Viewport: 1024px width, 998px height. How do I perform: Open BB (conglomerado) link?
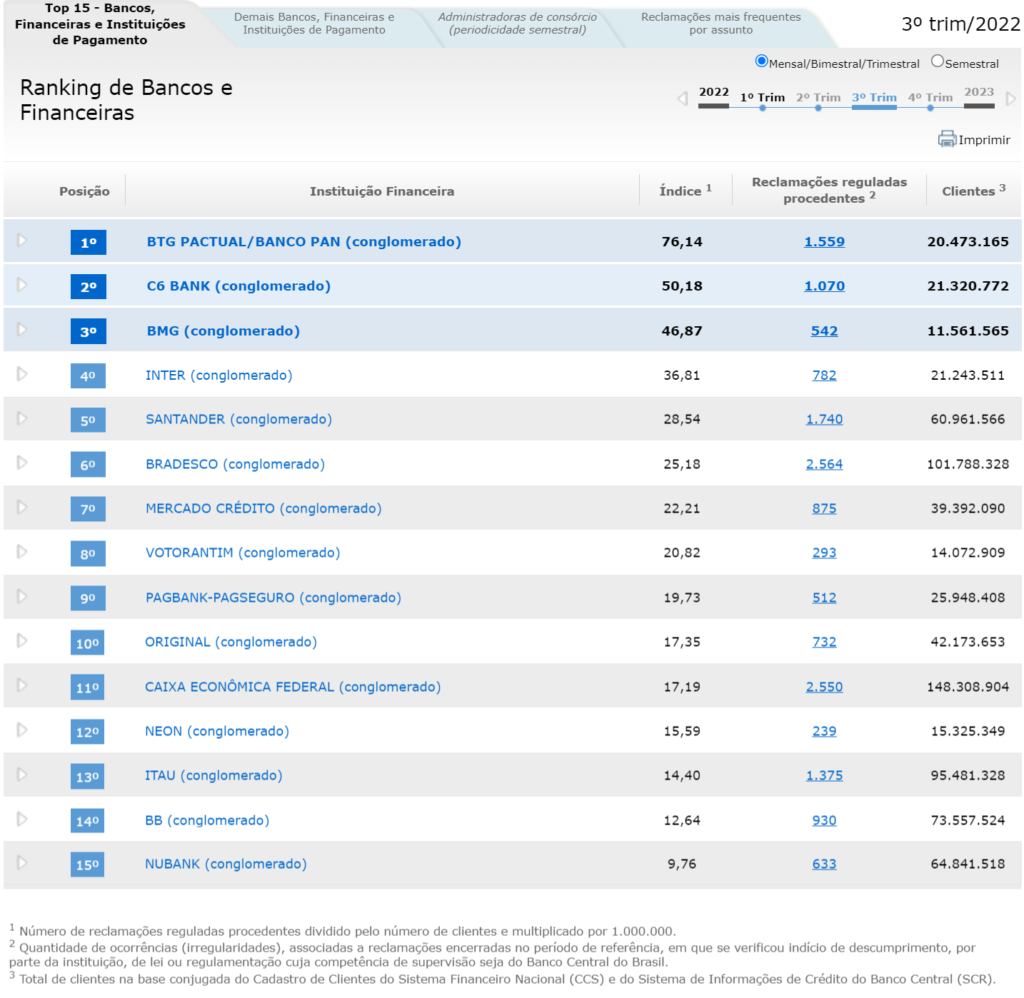(x=207, y=820)
